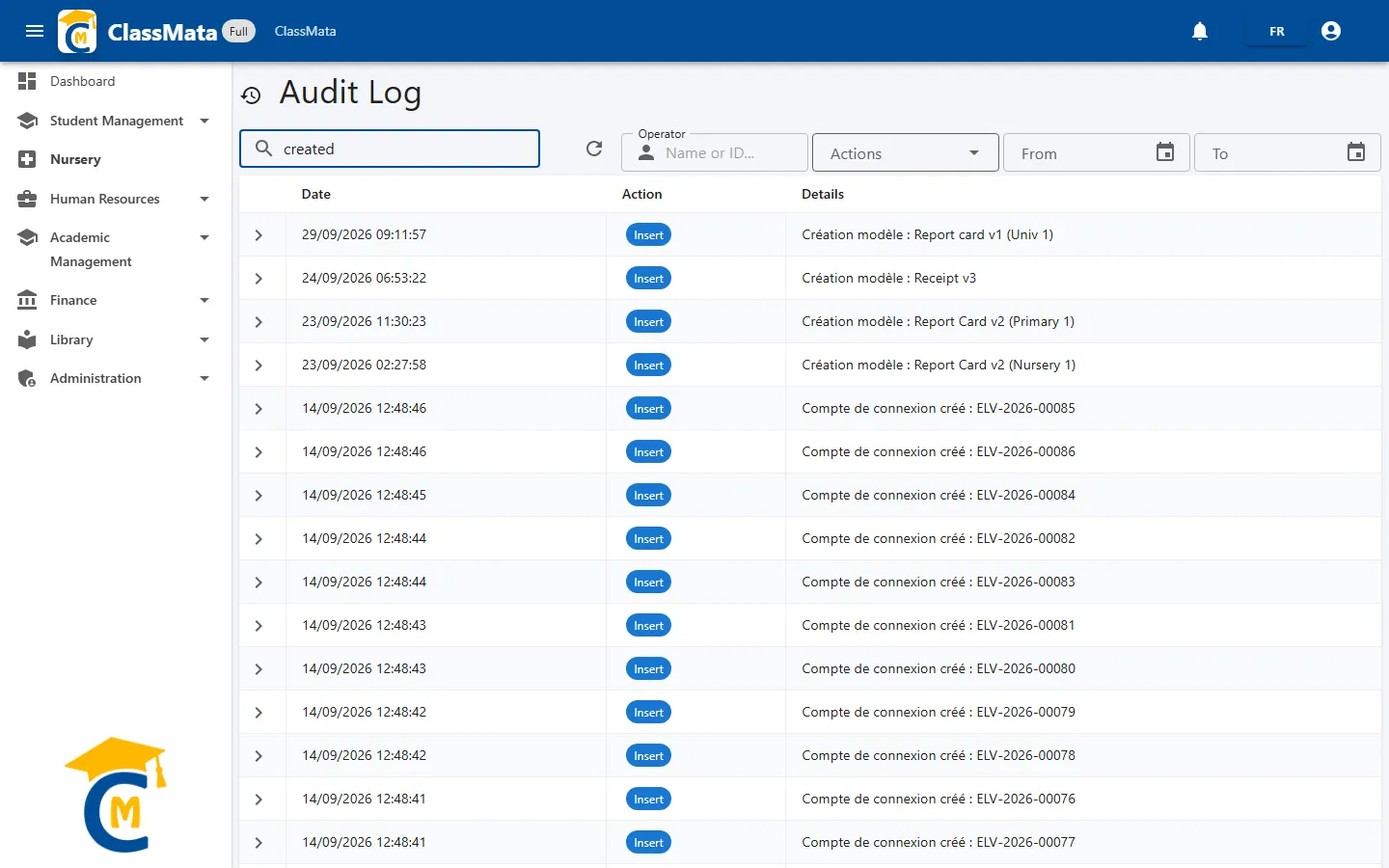Open notifications bell
This screenshot has width=1389, height=868.
(1200, 31)
